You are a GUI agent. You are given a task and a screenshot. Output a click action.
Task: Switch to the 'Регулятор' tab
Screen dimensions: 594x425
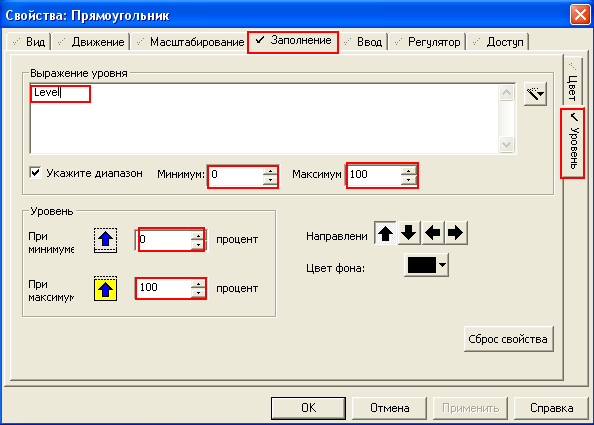[x=427, y=42]
